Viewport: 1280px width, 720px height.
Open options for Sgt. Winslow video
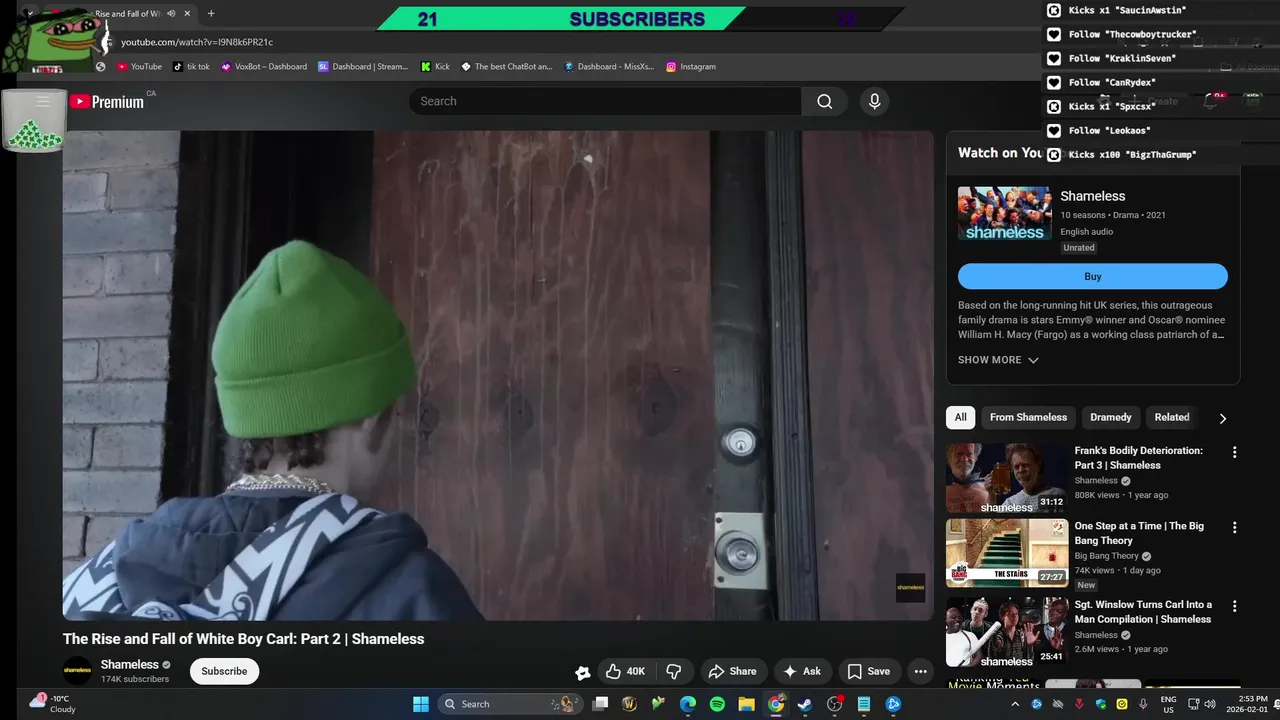click(x=1234, y=606)
